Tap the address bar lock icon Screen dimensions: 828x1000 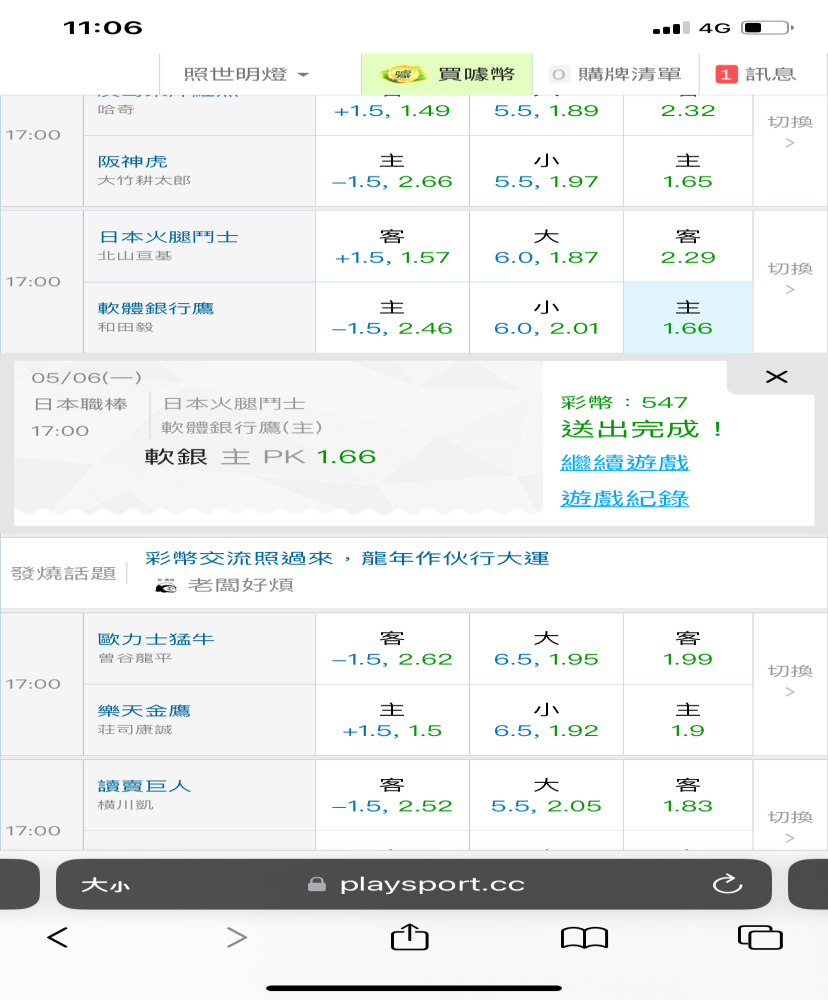coord(317,884)
